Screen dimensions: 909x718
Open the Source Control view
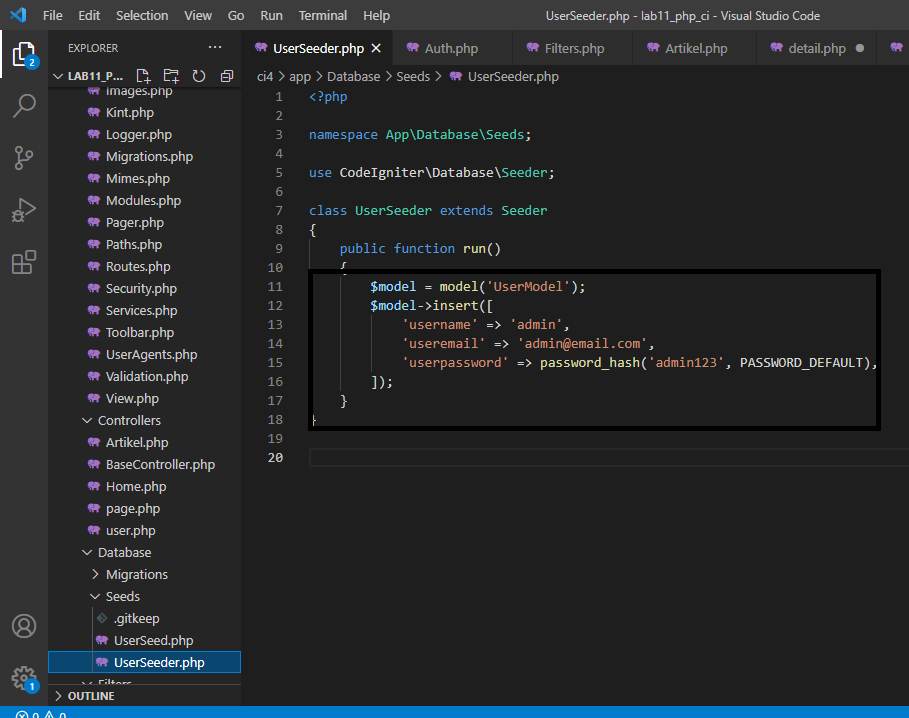pyautogui.click(x=24, y=158)
